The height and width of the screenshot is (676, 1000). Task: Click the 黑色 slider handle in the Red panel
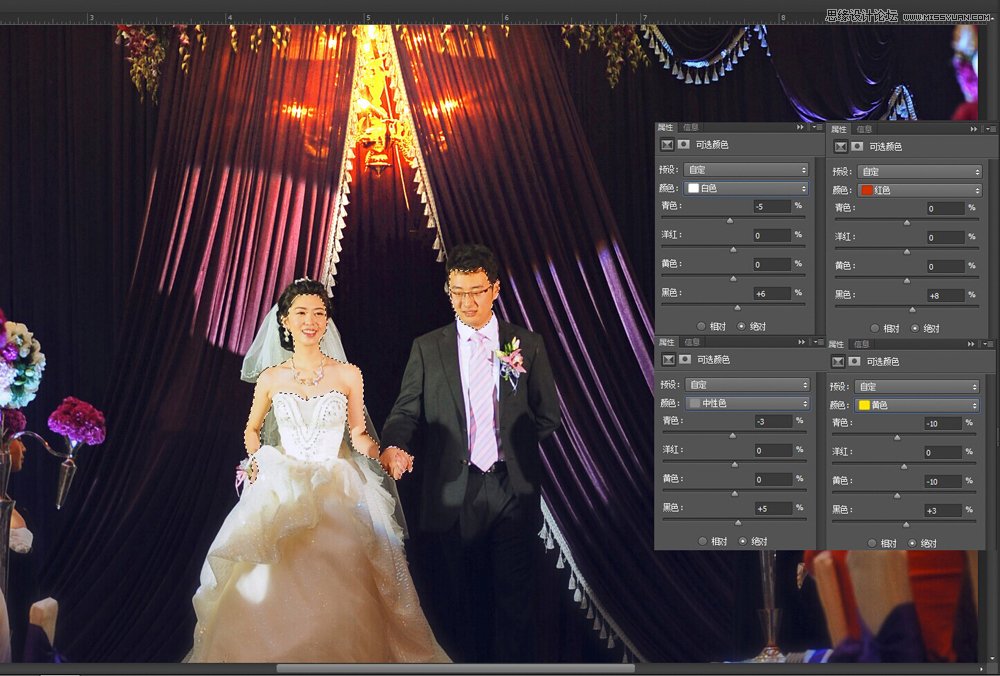tap(912, 310)
